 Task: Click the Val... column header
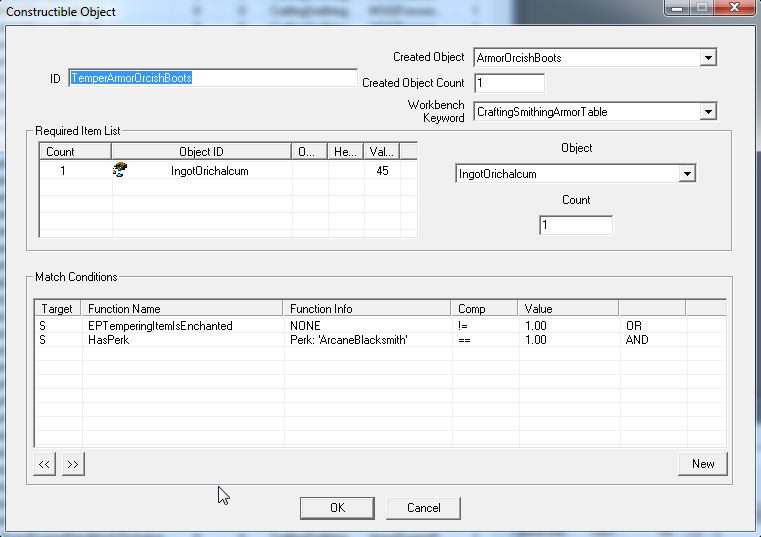click(x=381, y=151)
